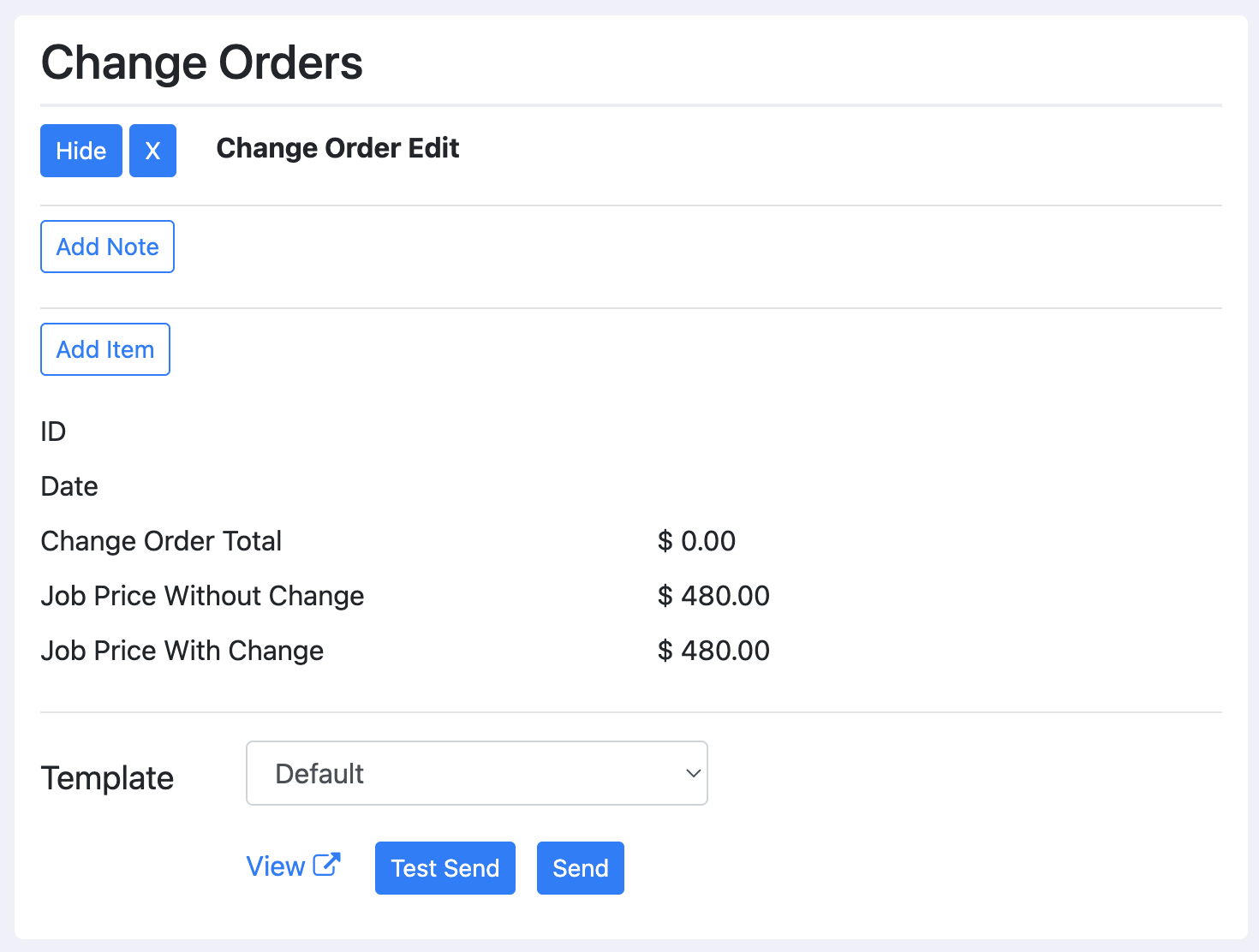Hide the Change Order Edit panel
This screenshot has width=1259, height=952.
81,151
